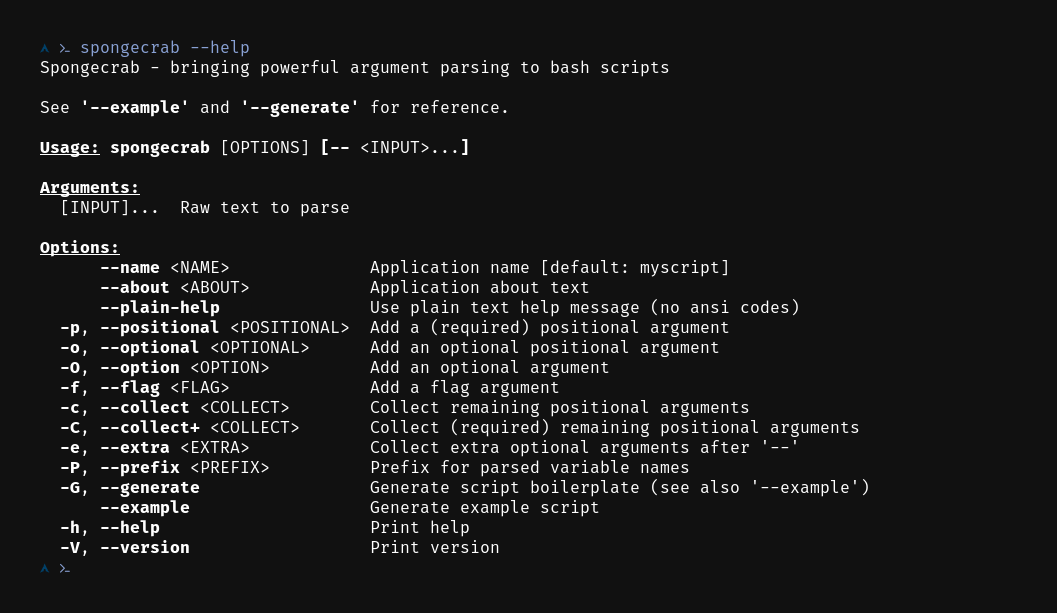The image size is (1057, 613).
Task: Click the --name <NAME> option
Action: [165, 268]
